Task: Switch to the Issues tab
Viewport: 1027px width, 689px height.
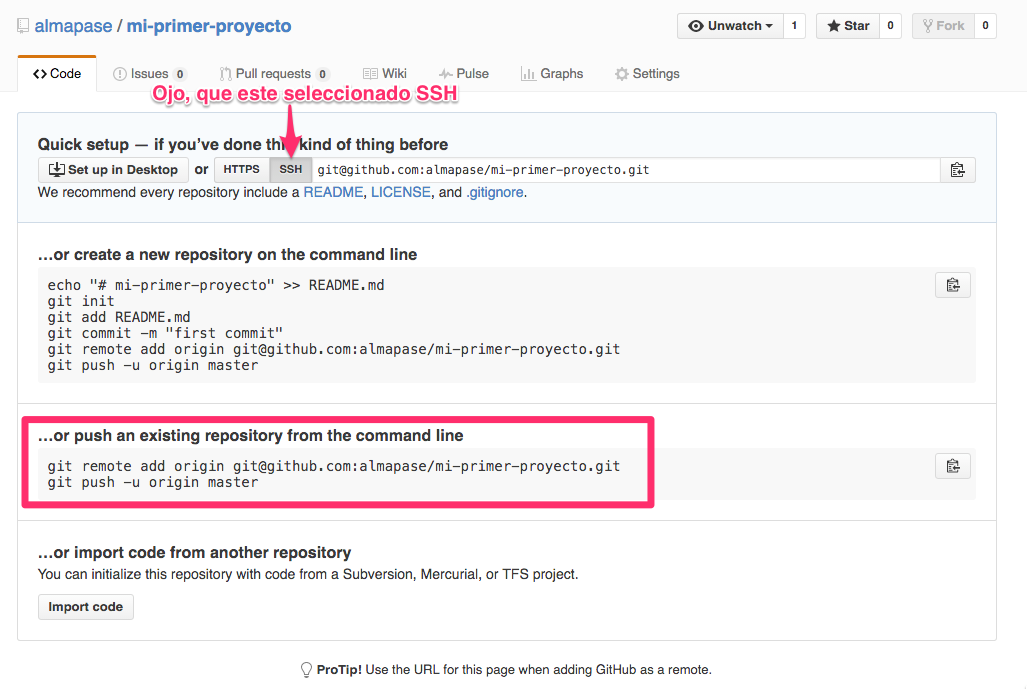Action: coord(149,74)
